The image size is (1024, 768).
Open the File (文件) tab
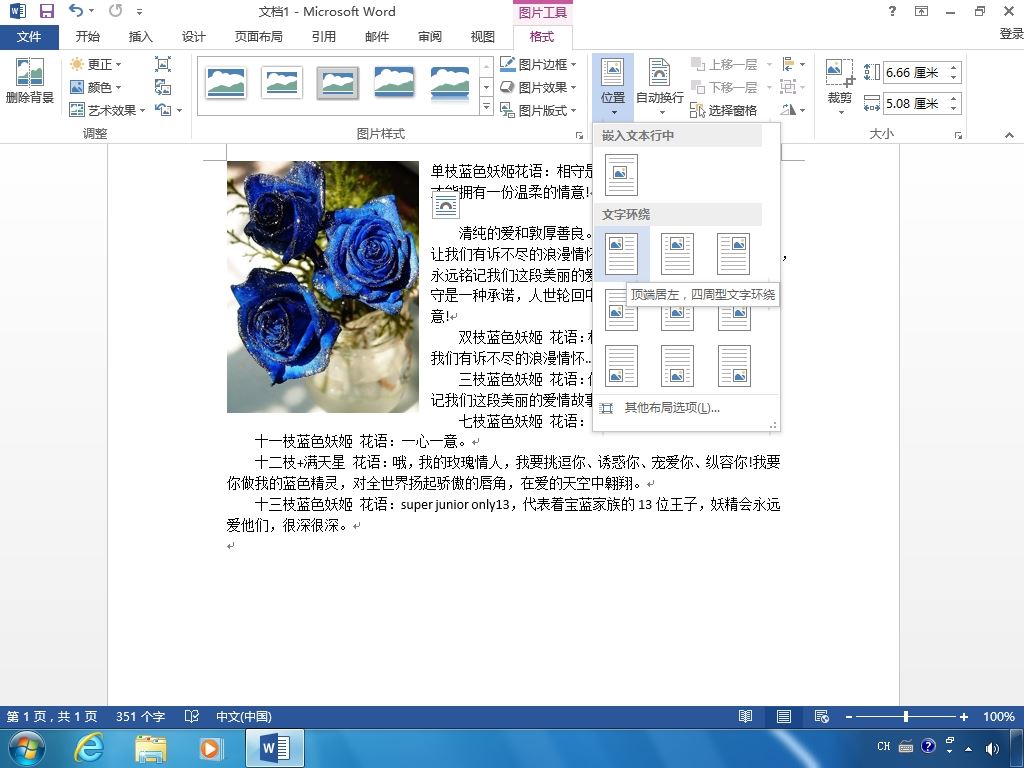pos(29,37)
